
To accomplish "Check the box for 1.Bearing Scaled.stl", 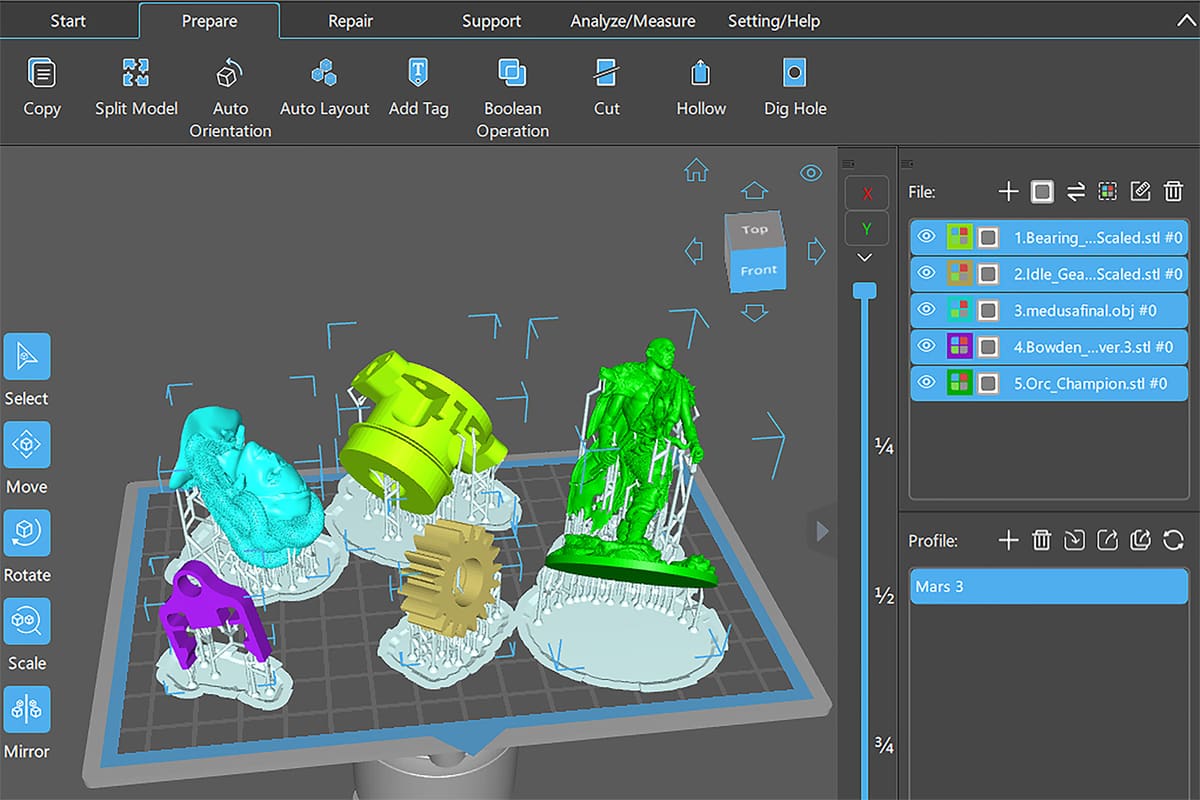I will coord(988,238).
